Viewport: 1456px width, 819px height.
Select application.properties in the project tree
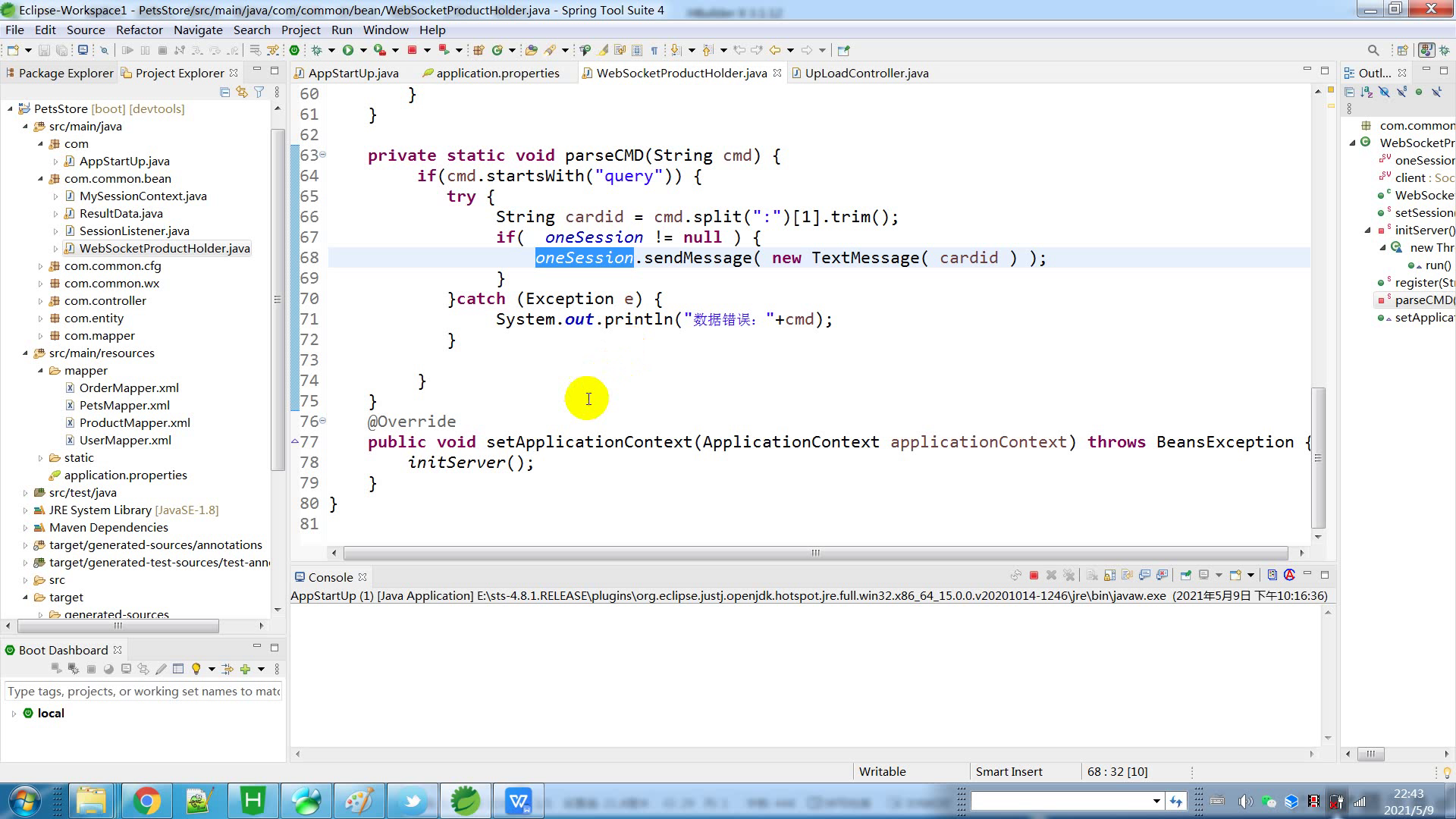125,475
